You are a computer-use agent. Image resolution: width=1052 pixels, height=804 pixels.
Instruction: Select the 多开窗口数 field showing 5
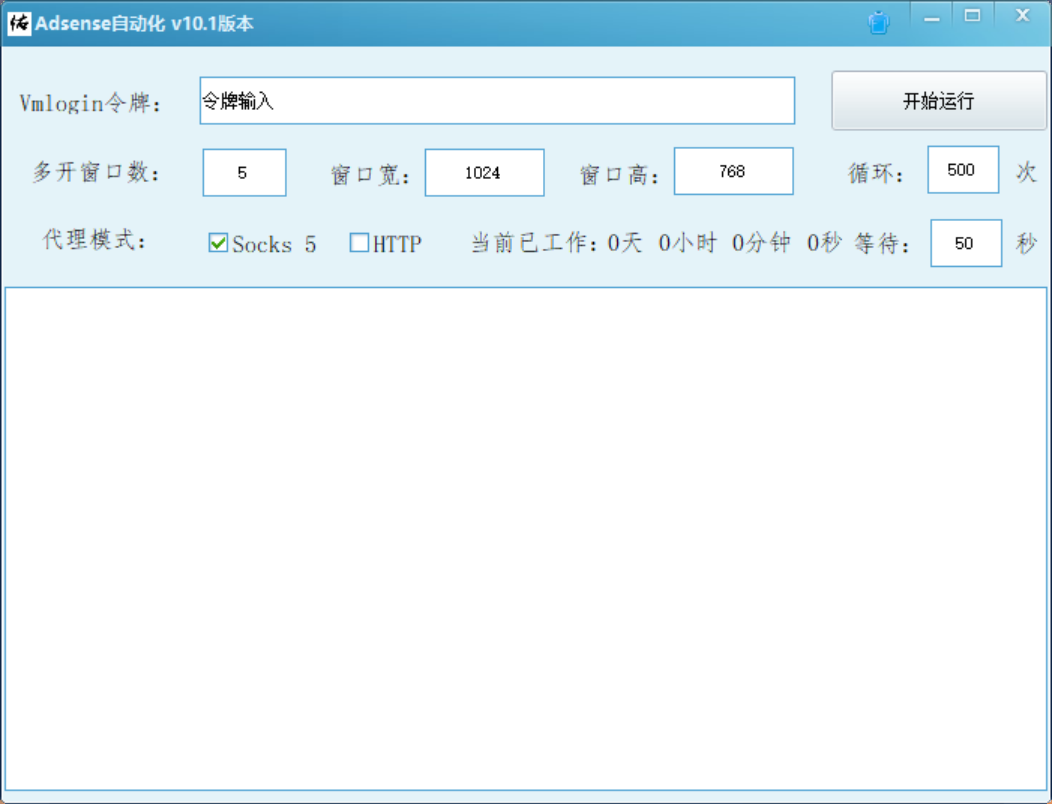(244, 172)
